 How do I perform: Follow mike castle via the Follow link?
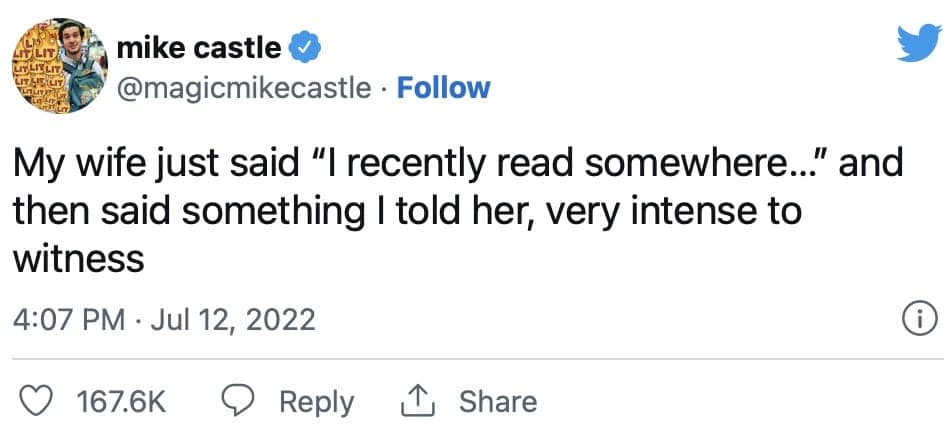[x=443, y=88]
